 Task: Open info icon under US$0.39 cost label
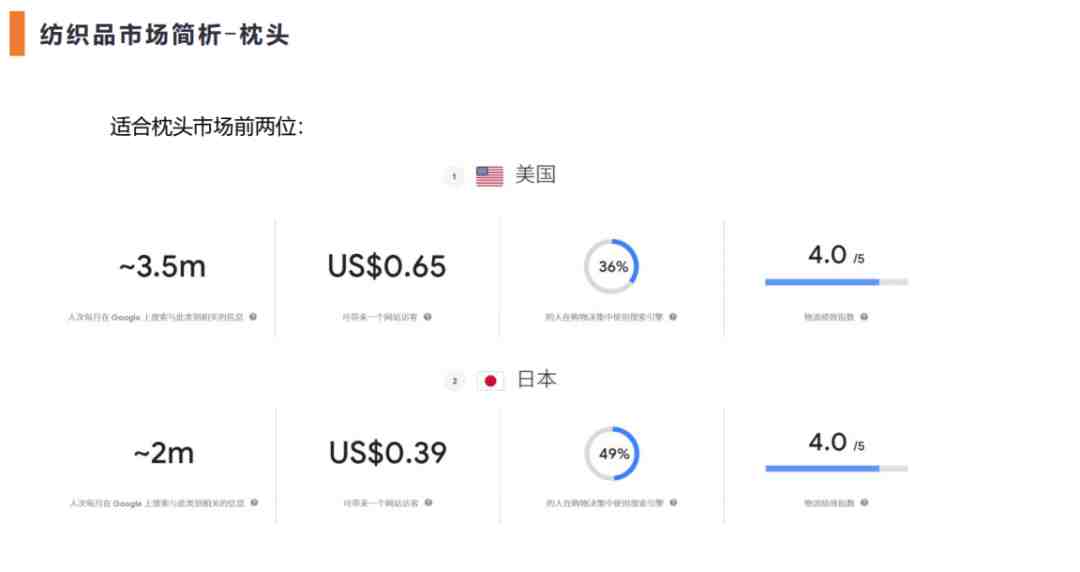[428, 502]
